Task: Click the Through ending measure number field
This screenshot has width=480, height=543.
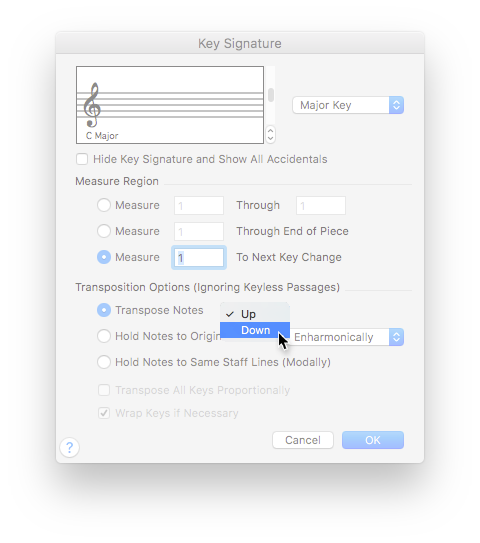Action: [321, 205]
